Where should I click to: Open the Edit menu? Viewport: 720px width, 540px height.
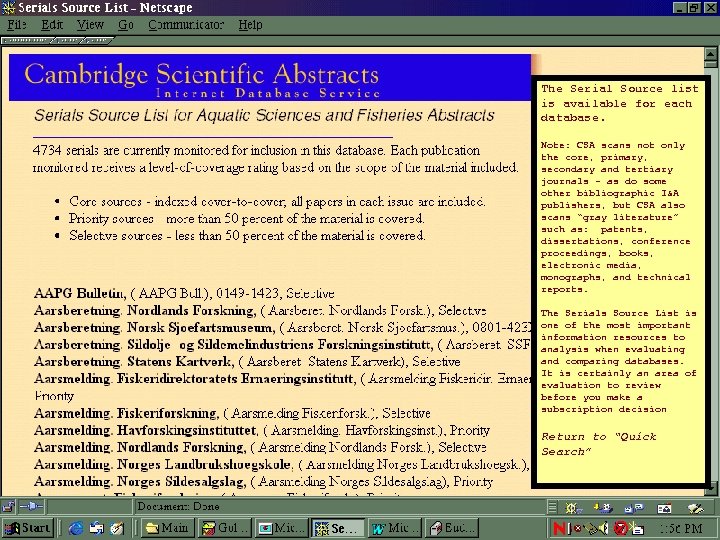[x=52, y=24]
